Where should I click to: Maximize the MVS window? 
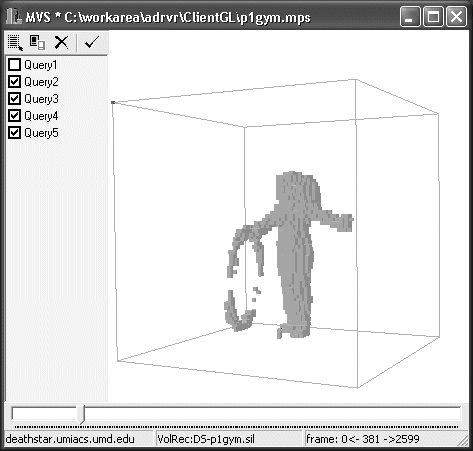click(x=433, y=16)
